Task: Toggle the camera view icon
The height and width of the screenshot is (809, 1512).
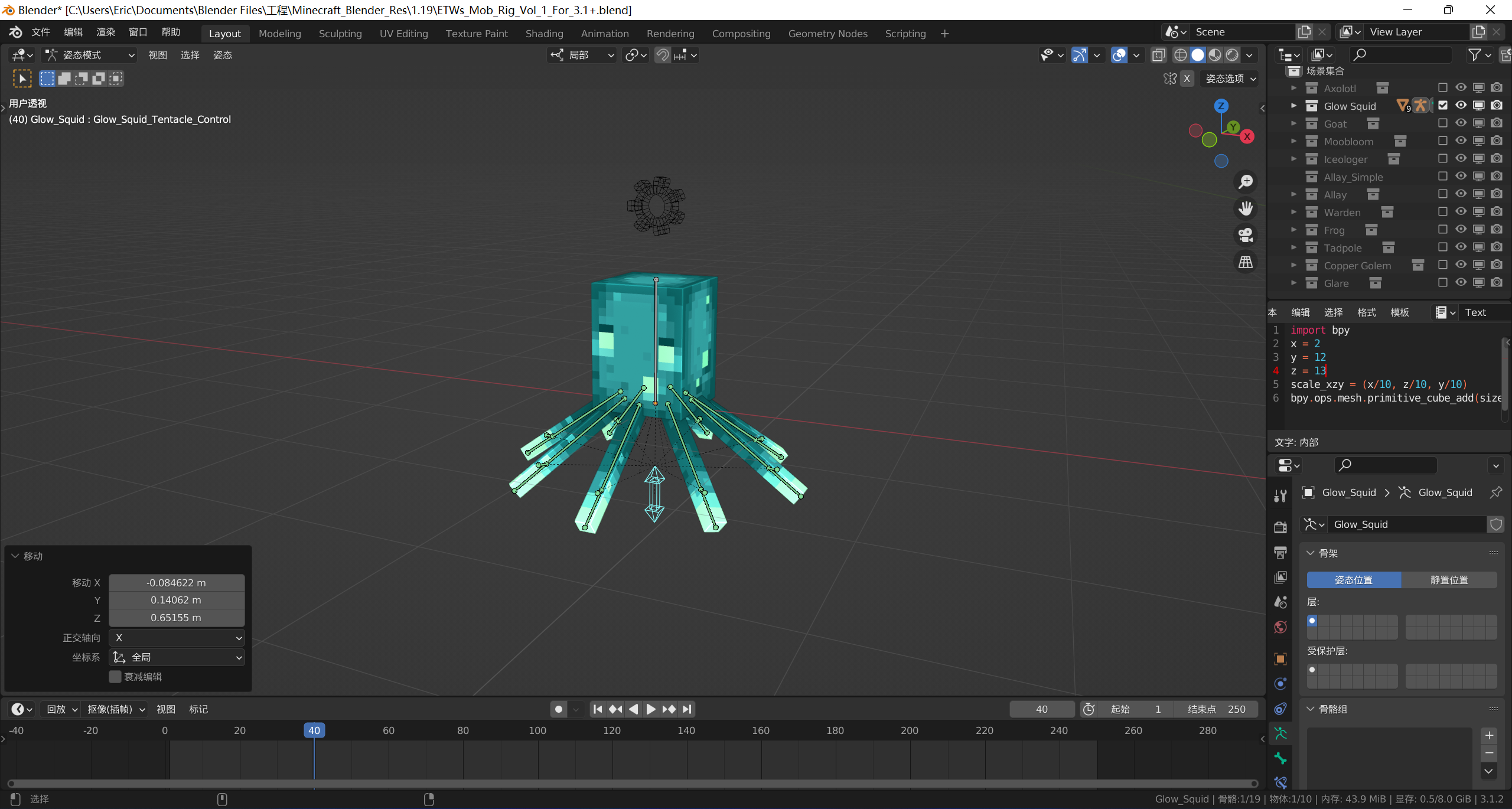Action: tap(1246, 235)
